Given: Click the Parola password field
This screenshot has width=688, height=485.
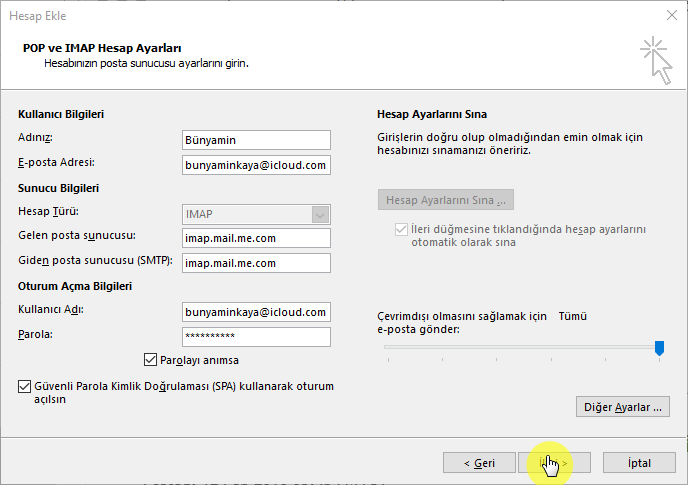Looking at the screenshot, I should click(256, 337).
